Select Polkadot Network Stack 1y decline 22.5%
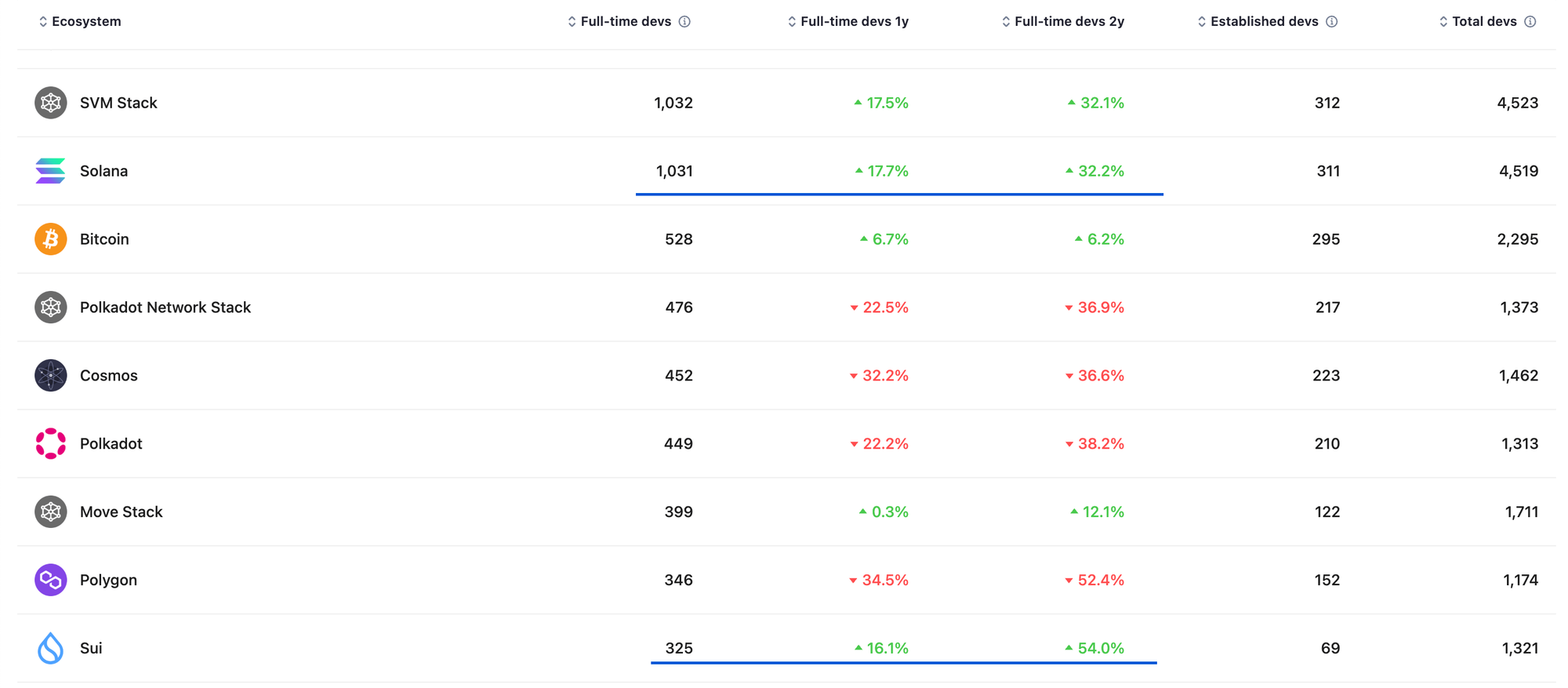Viewport: 1568px width, 688px height. pos(879,308)
